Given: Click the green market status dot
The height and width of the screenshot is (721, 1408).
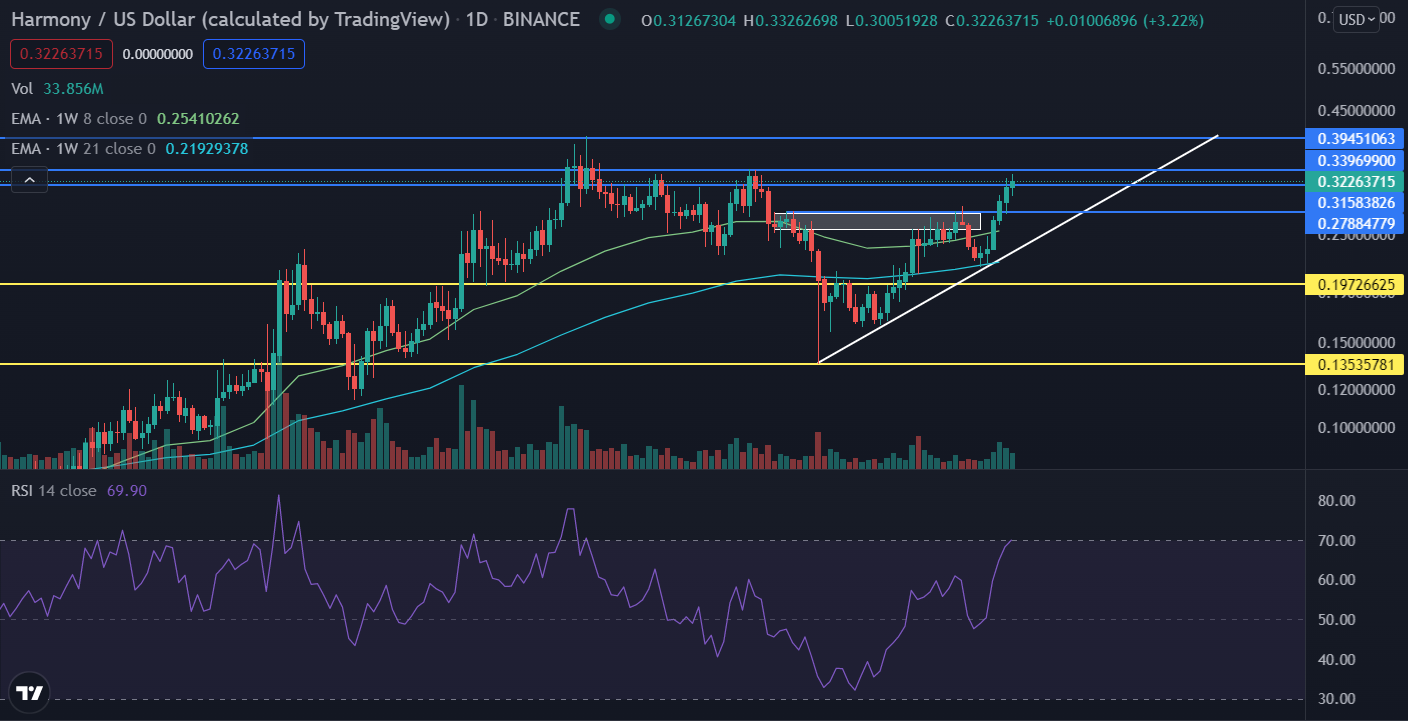Looking at the screenshot, I should pyautogui.click(x=609, y=20).
